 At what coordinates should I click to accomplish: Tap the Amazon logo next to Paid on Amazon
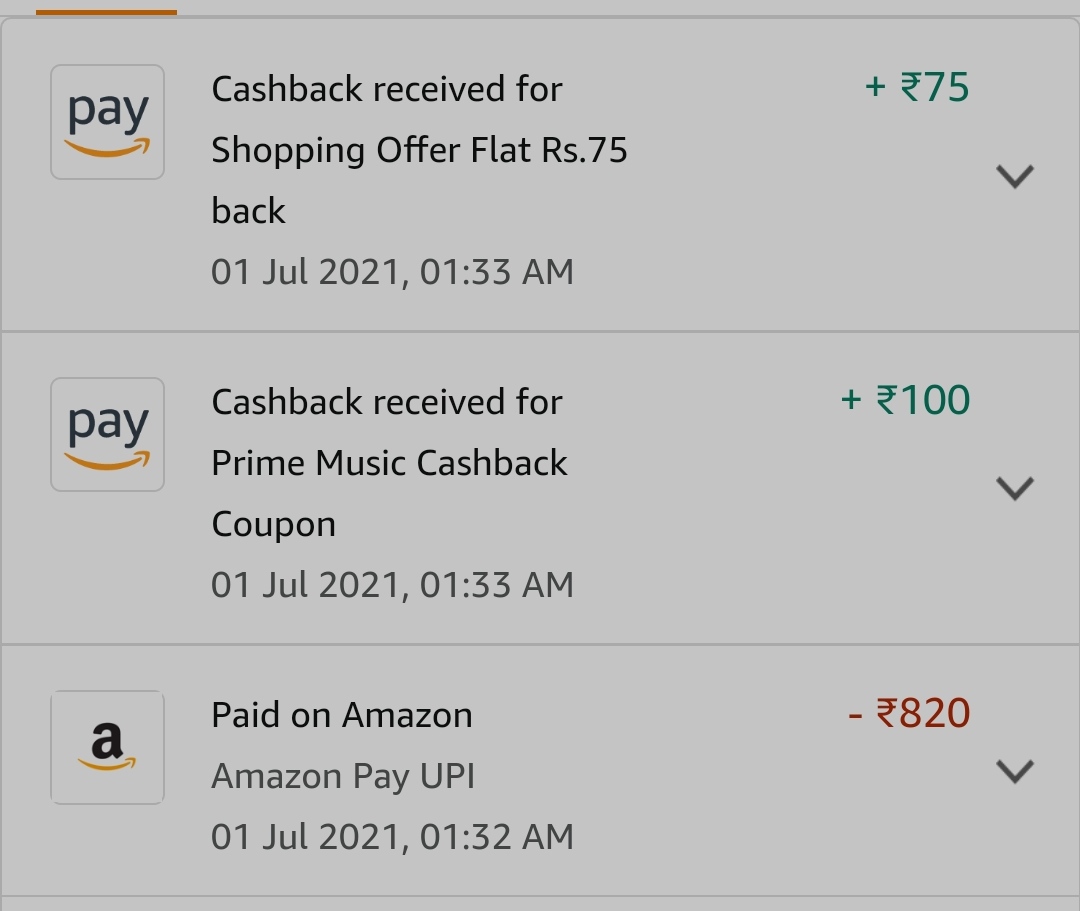tap(107, 747)
